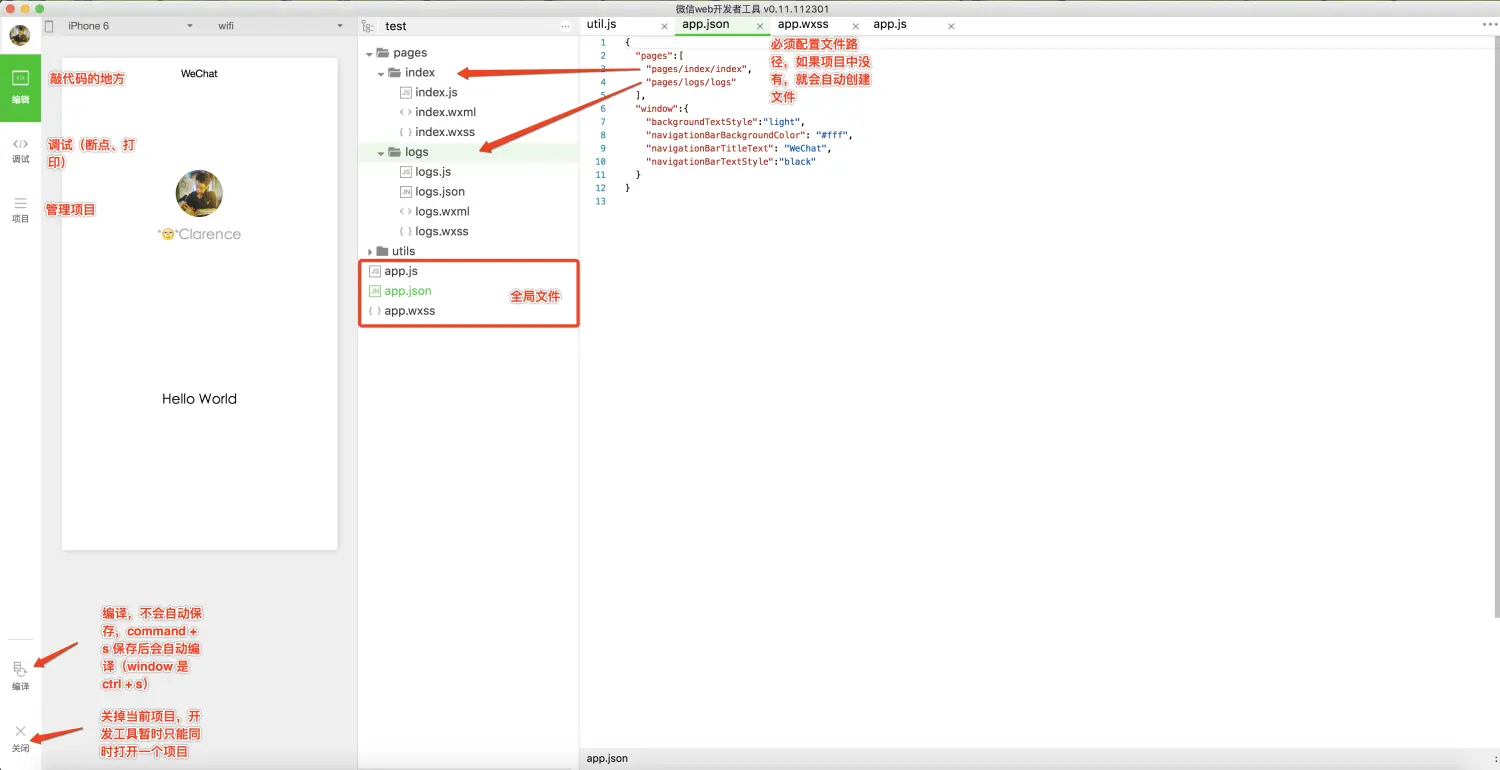Screen dimensions: 1500x770
Task: Expand the utils folder
Action: 370,251
